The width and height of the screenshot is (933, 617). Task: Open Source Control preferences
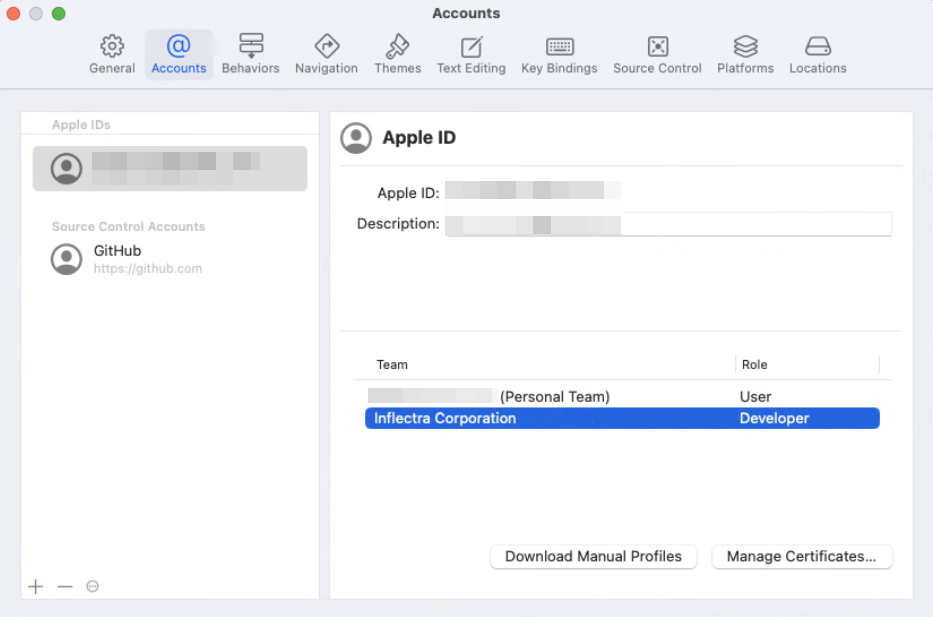click(657, 54)
